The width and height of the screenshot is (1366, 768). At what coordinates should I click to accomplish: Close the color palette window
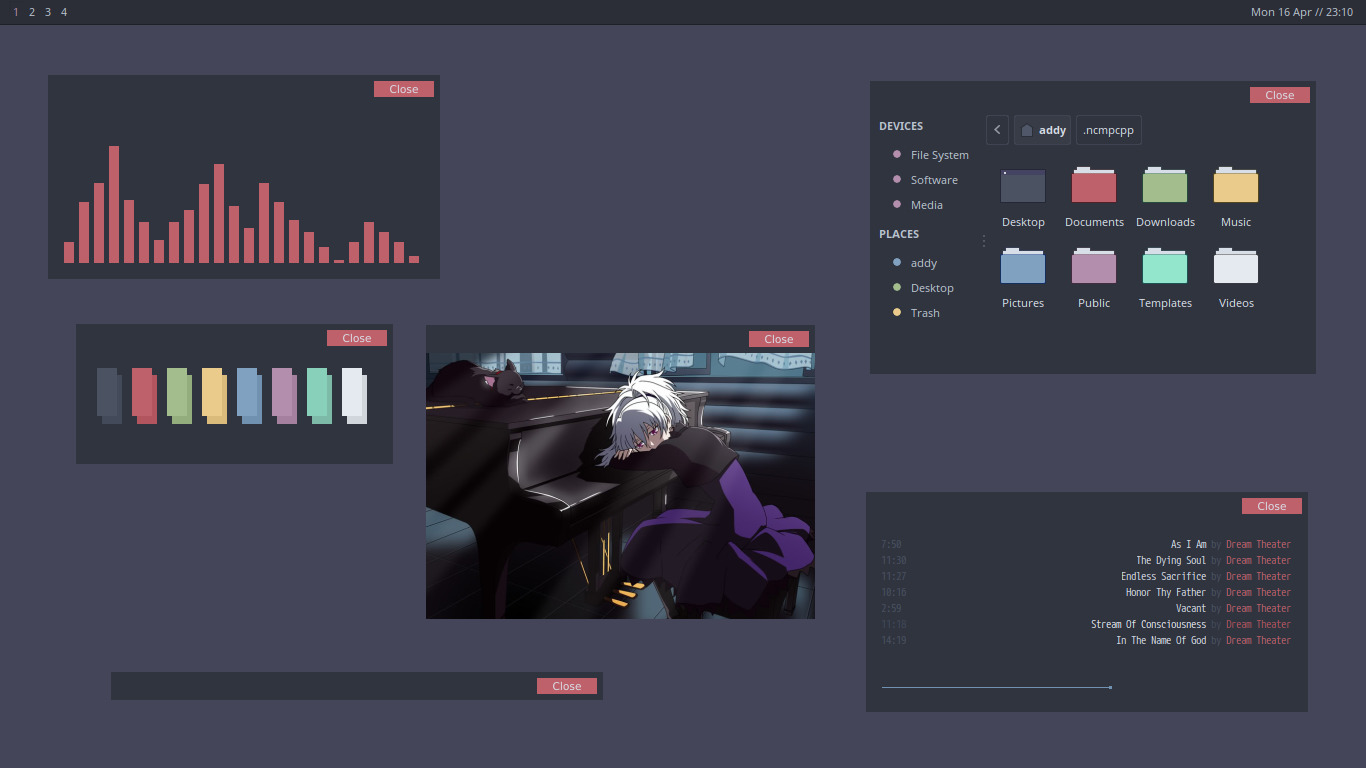pyautogui.click(x=357, y=338)
